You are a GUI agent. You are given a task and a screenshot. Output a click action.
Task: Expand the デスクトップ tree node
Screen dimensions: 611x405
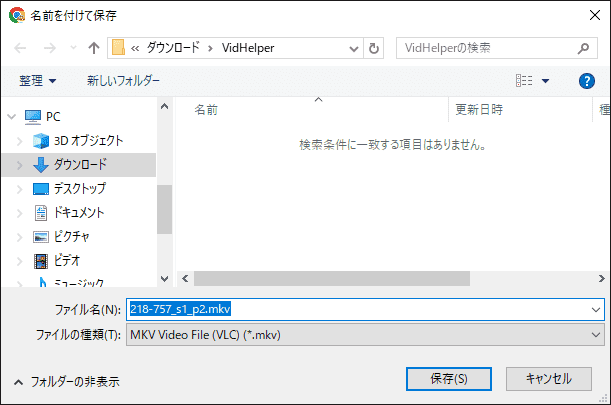pyautogui.click(x=19, y=189)
